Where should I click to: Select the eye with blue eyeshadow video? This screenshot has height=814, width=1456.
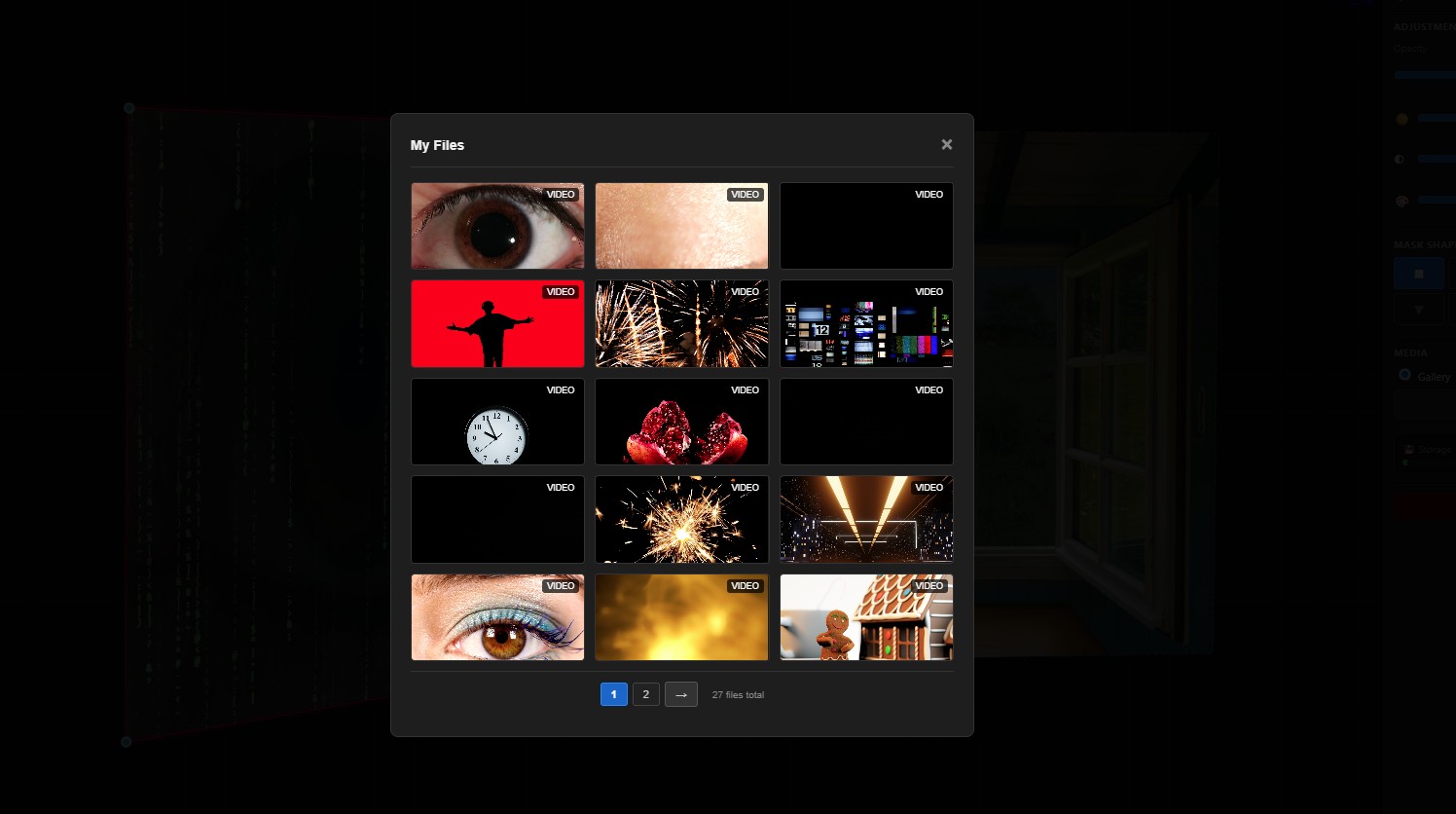tap(497, 617)
